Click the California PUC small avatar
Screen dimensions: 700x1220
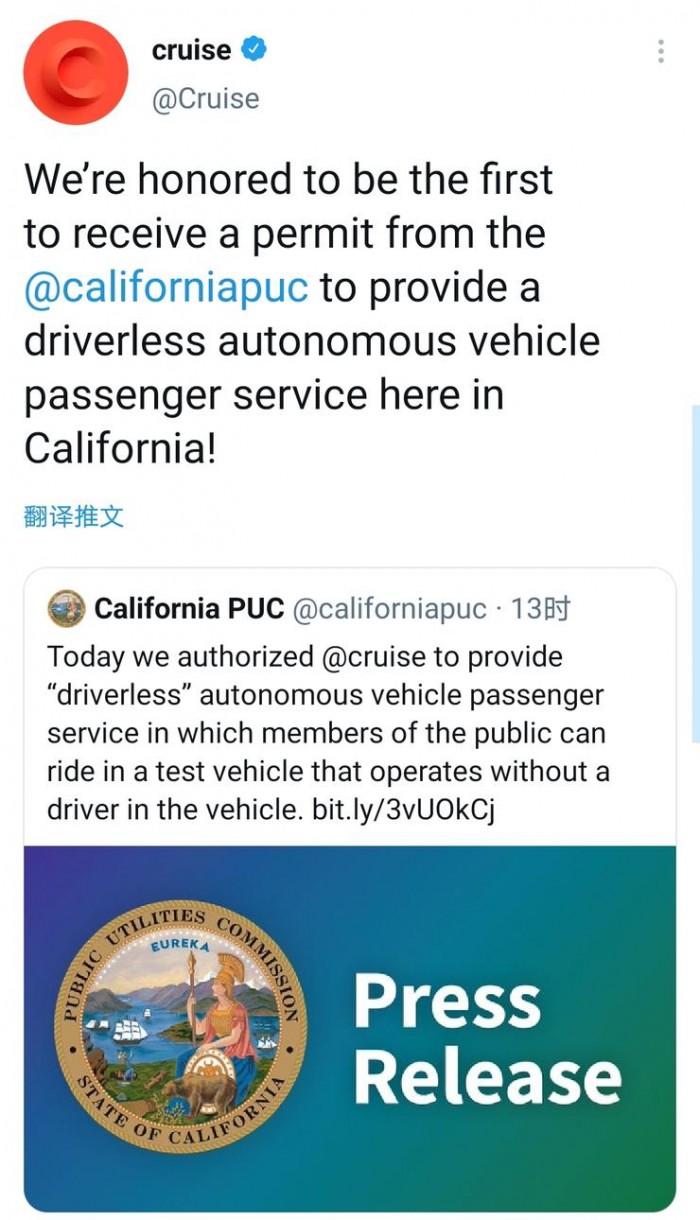[x=66, y=608]
